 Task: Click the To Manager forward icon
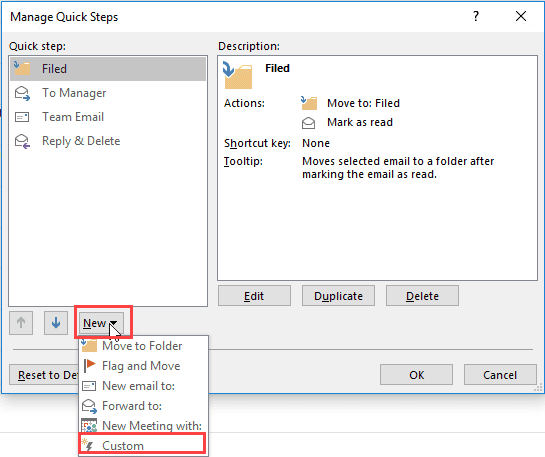(x=22, y=93)
